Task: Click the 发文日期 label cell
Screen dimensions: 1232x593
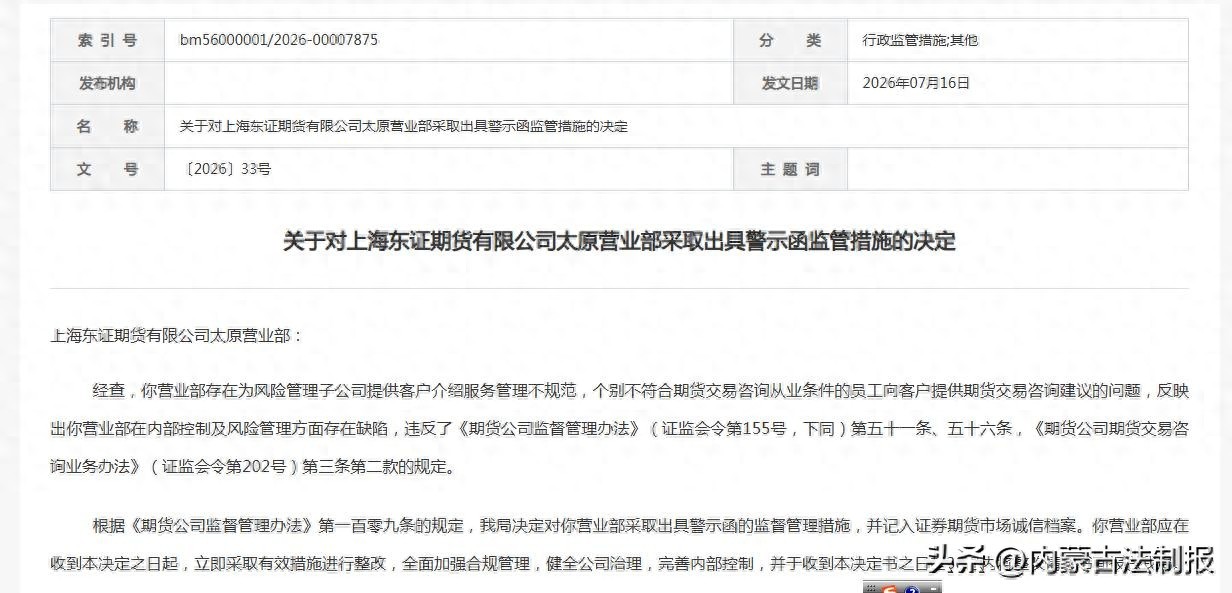Action: pos(790,84)
